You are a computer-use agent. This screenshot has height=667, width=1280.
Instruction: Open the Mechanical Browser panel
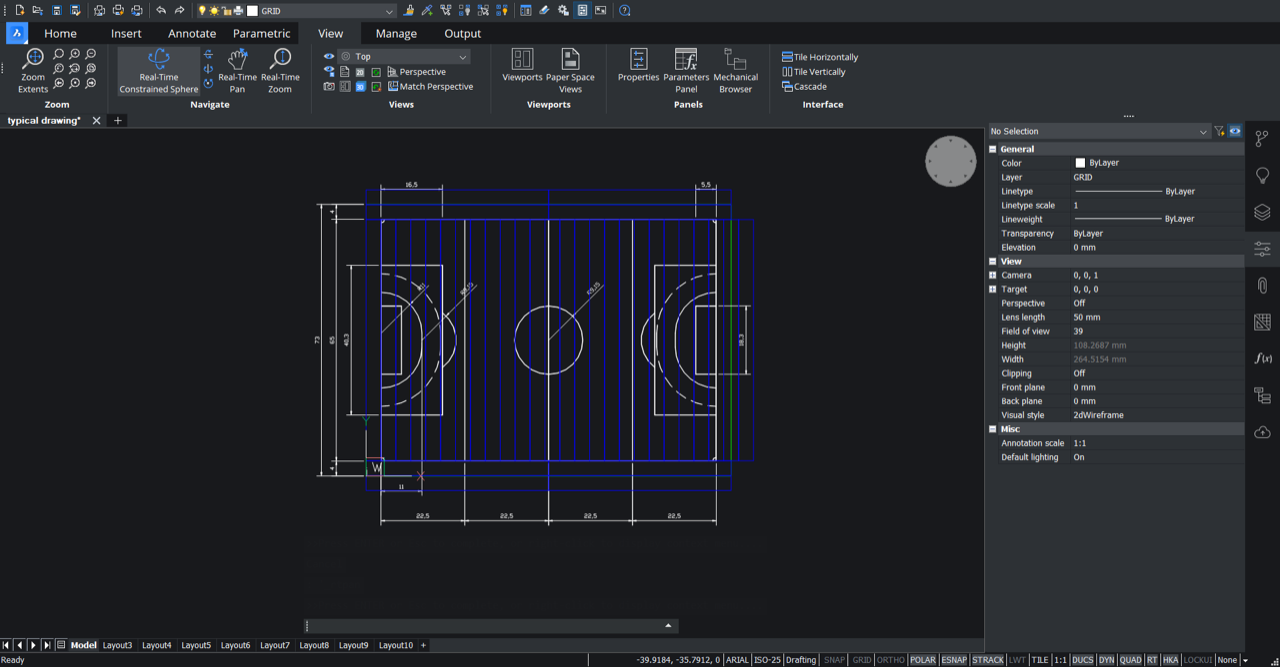coord(735,70)
